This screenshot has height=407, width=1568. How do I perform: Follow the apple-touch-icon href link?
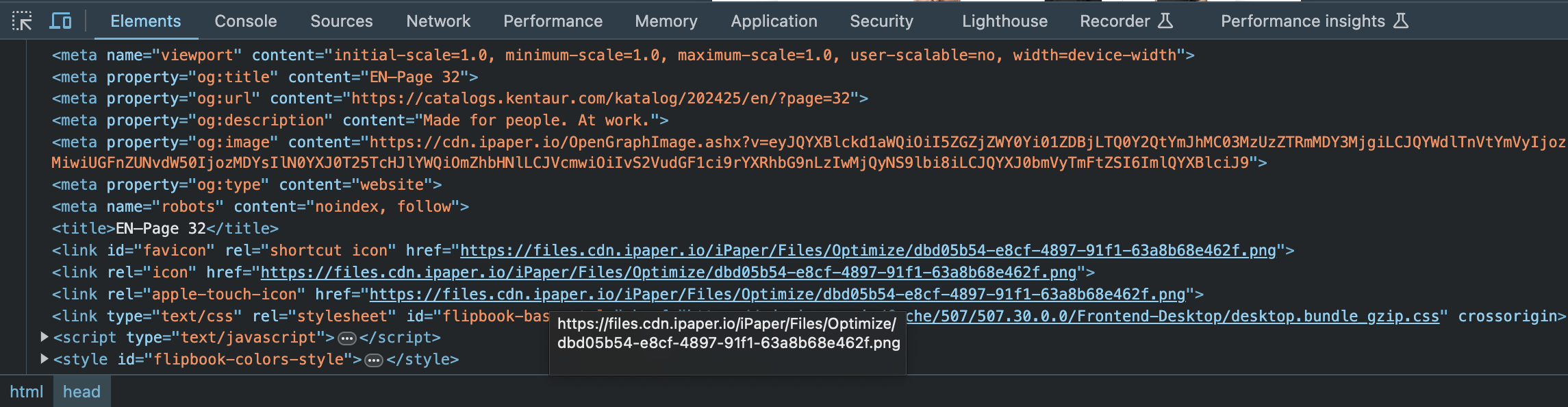coord(777,295)
